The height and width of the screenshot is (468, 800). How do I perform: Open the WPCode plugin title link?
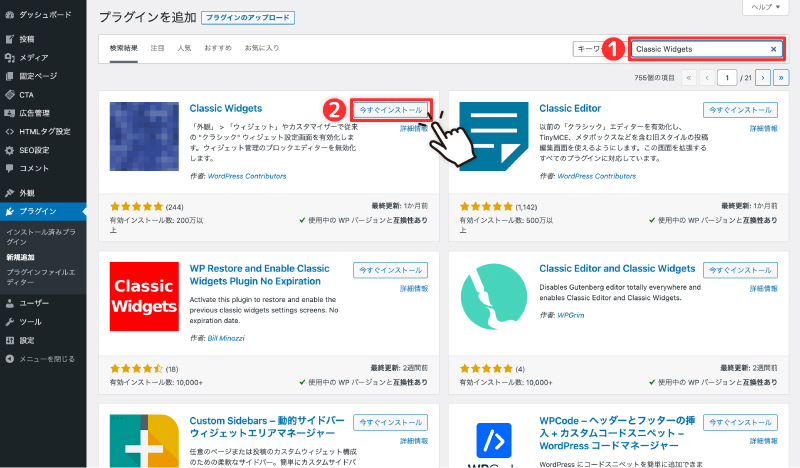(617, 433)
